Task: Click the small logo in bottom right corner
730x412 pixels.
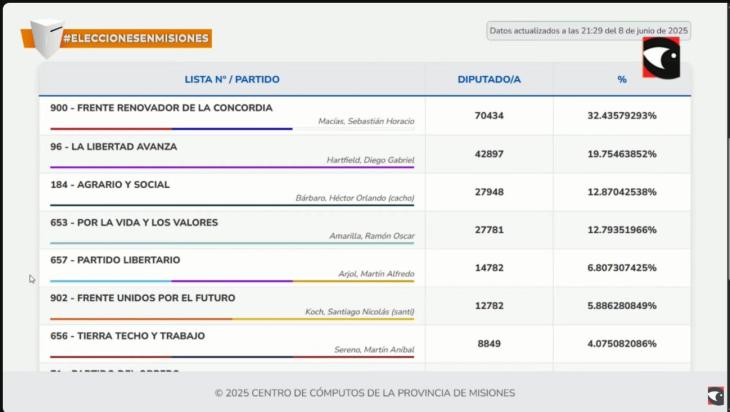Action: 715,395
